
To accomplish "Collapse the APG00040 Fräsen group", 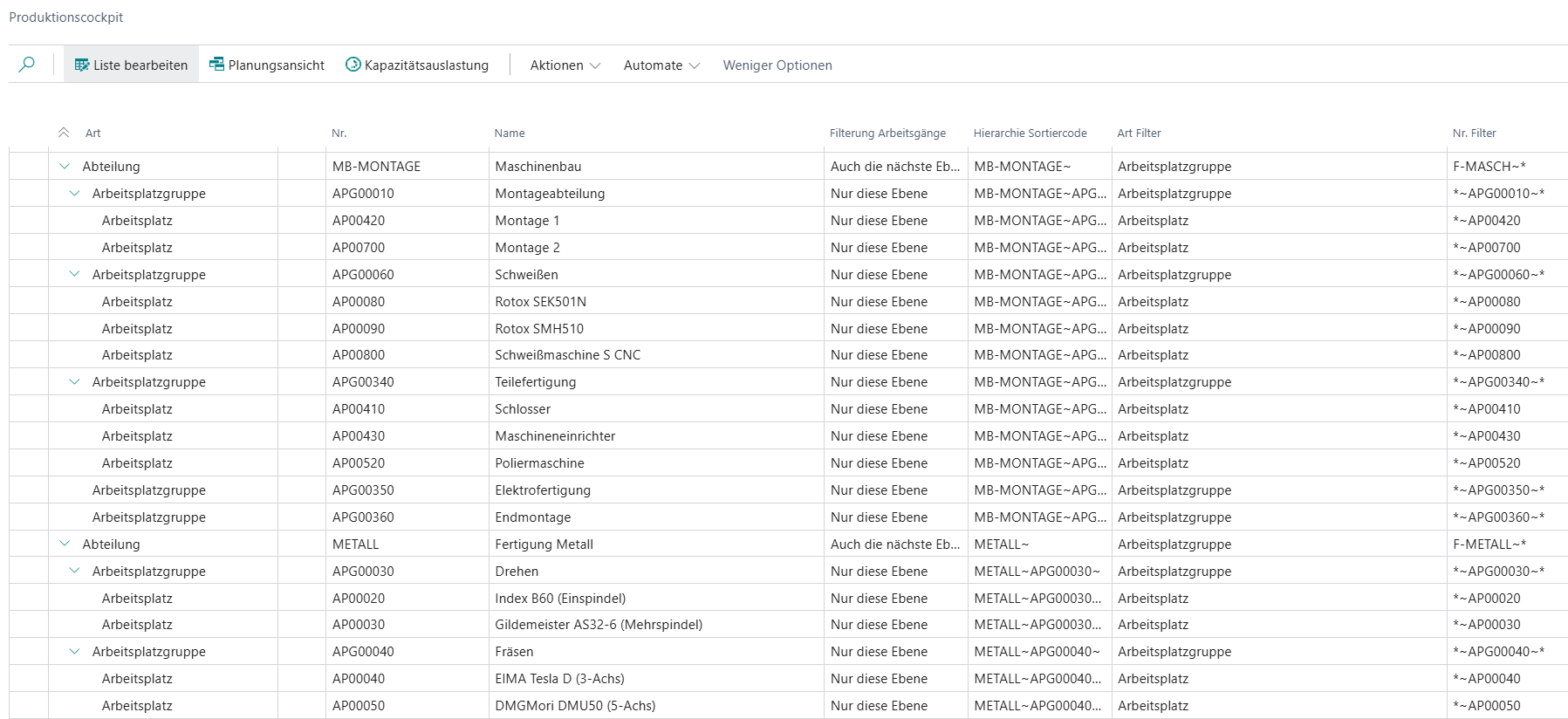I will pos(74,651).
